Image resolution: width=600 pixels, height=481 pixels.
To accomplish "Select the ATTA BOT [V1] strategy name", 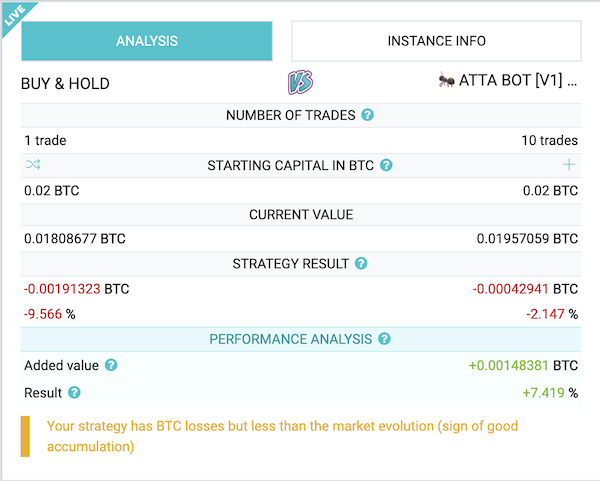I will tap(518, 80).
